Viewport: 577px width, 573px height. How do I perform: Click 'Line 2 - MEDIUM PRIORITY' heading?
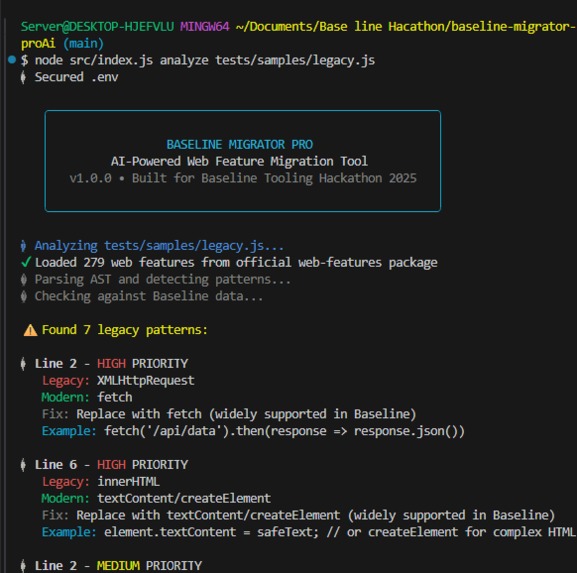click(x=118, y=566)
